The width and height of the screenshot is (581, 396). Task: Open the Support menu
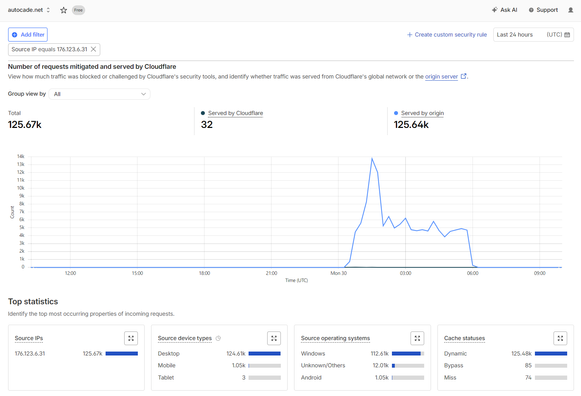click(543, 10)
